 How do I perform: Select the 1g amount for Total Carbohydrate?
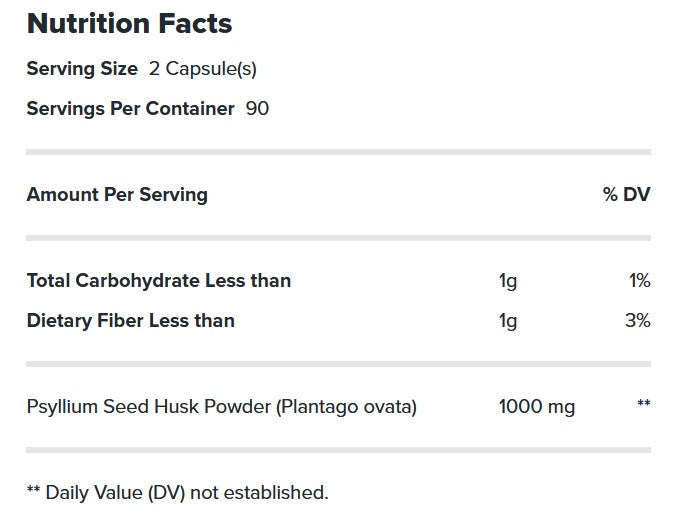coord(508,281)
